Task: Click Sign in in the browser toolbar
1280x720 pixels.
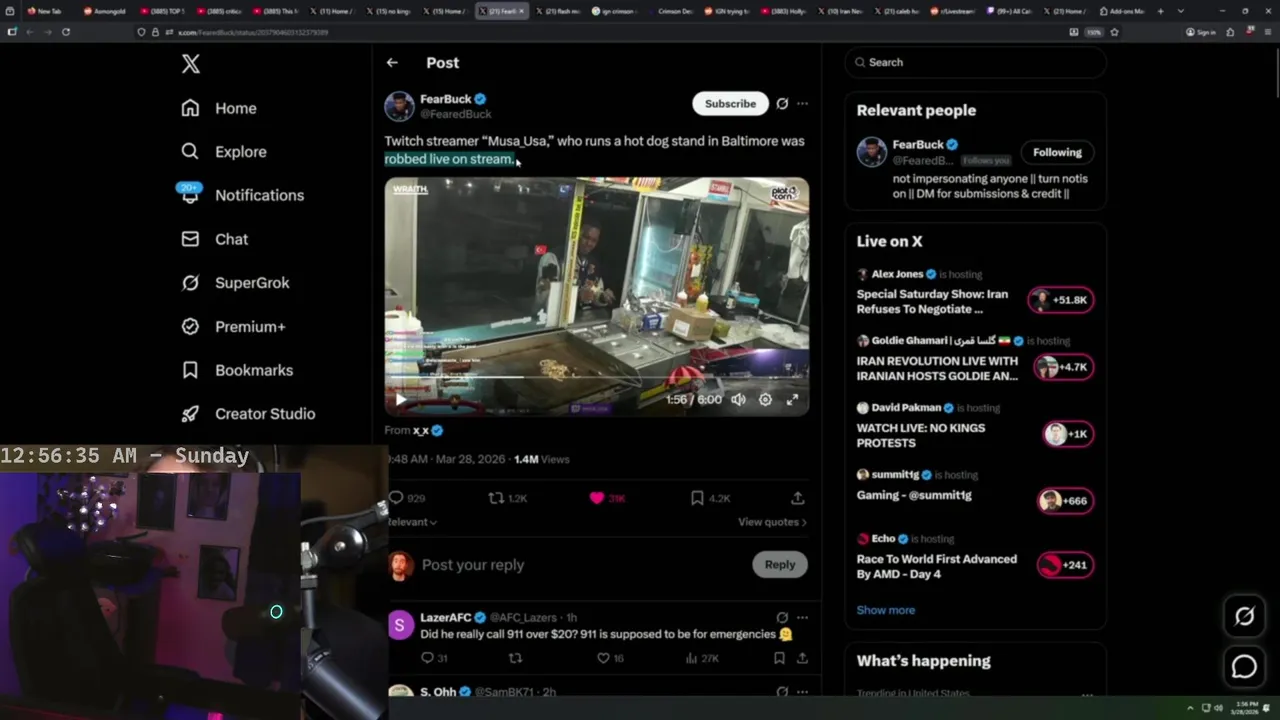Action: (1203, 32)
